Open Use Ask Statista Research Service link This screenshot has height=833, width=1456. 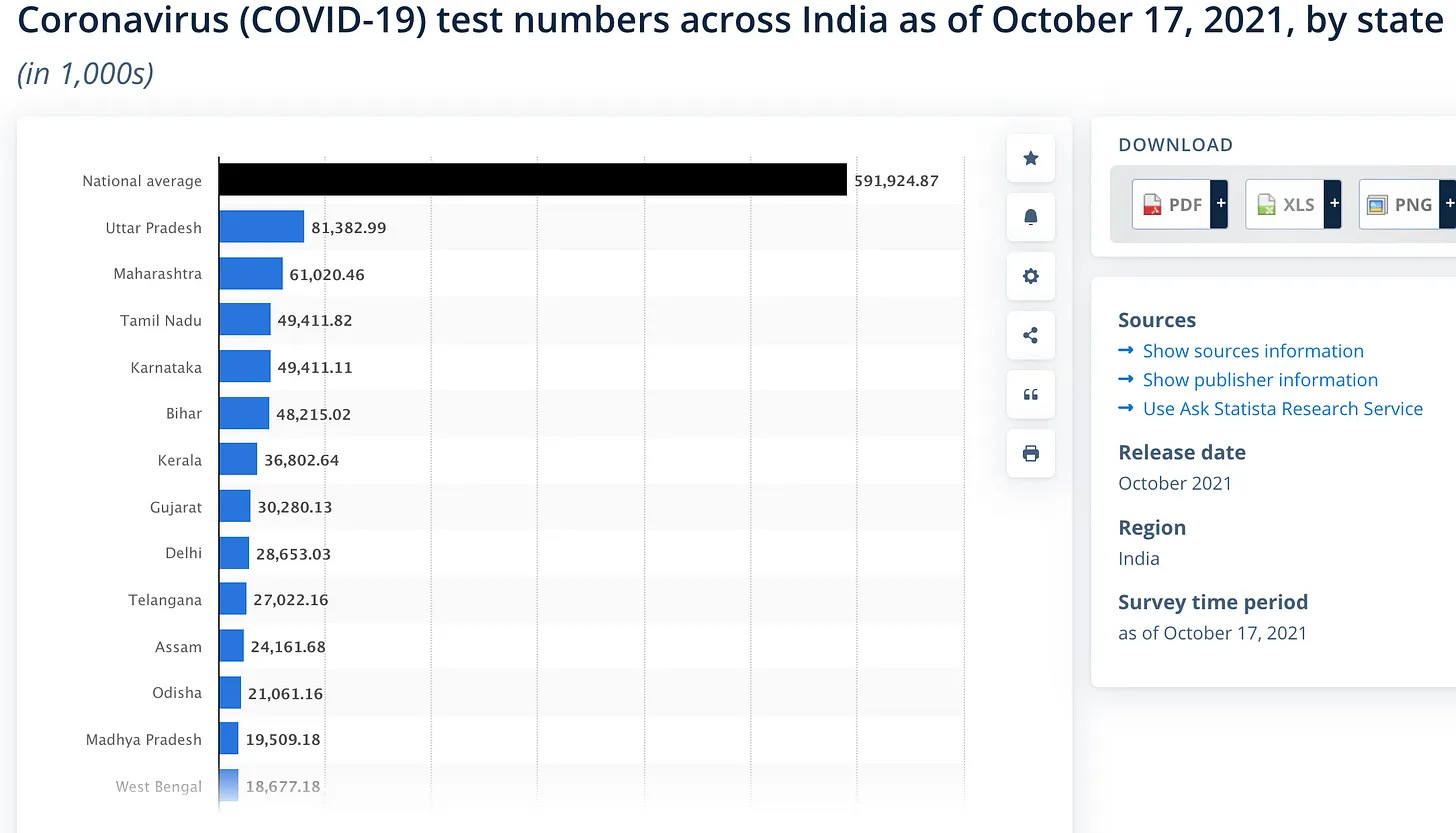(1283, 409)
